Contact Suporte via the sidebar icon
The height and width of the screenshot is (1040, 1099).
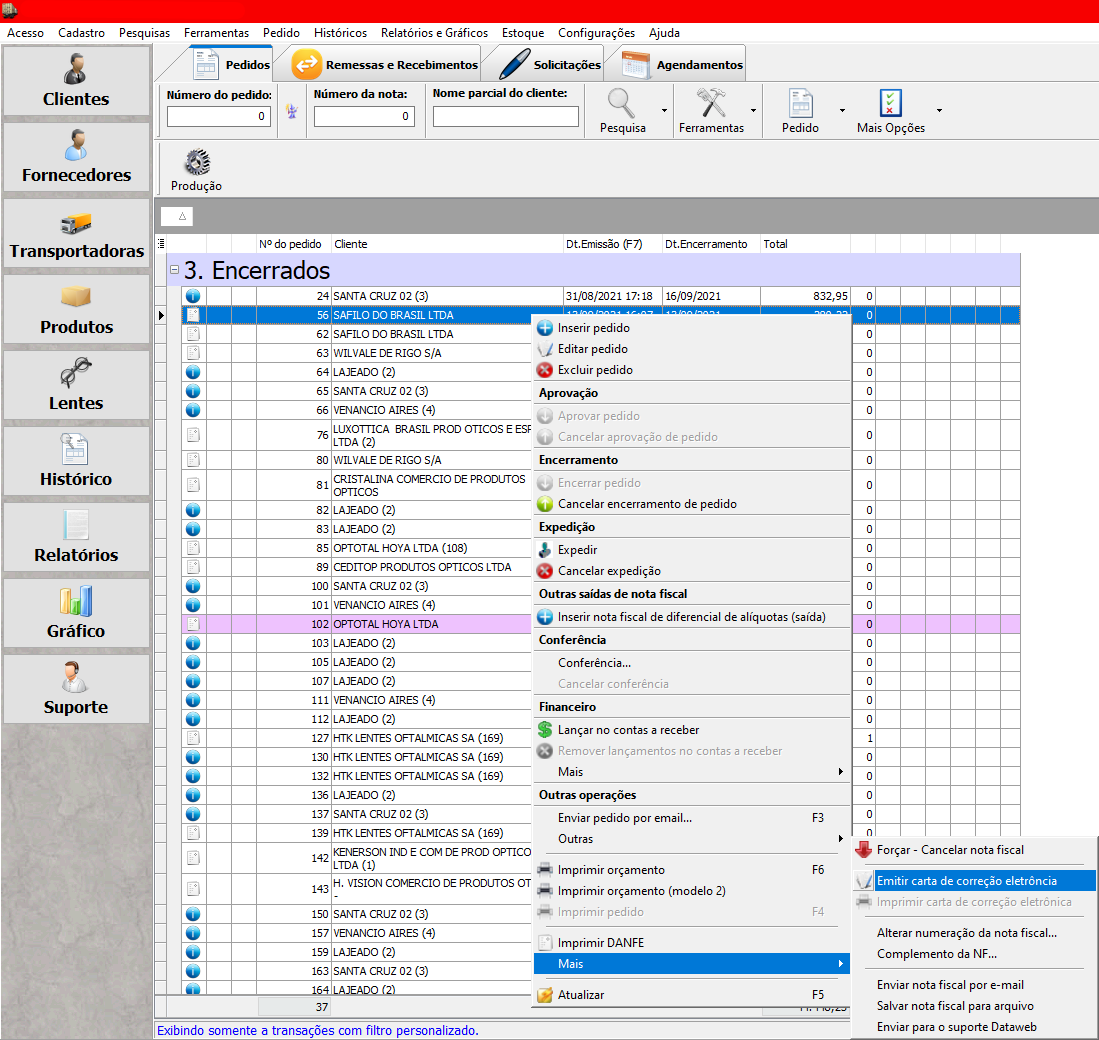pyautogui.click(x=76, y=688)
